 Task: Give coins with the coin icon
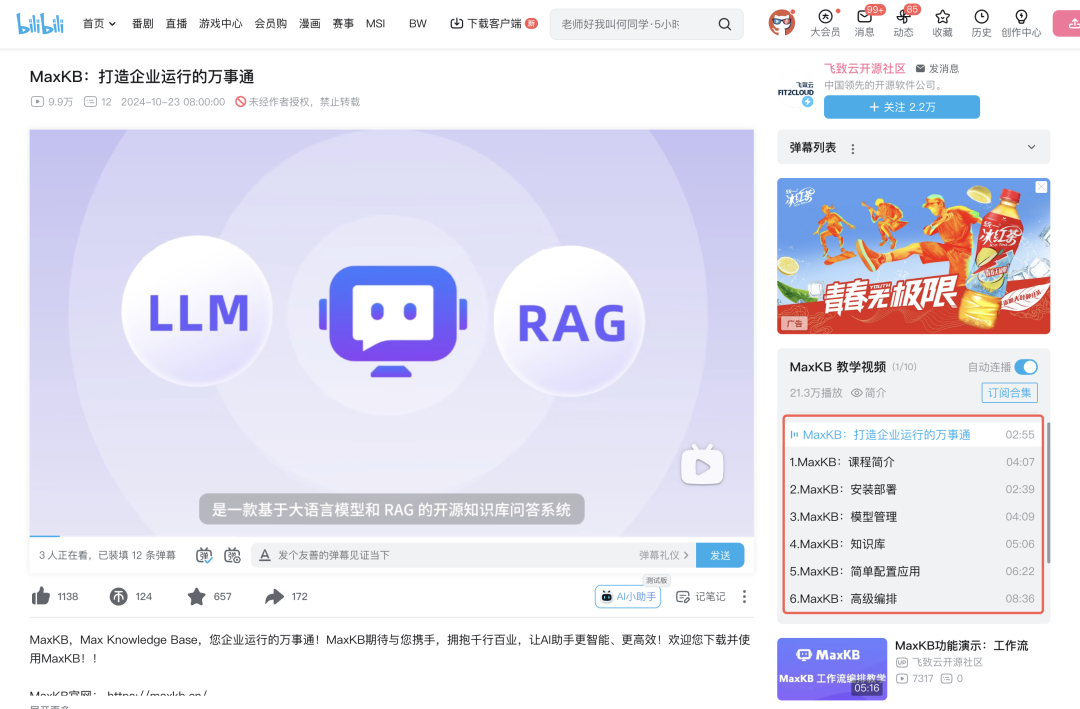118,597
